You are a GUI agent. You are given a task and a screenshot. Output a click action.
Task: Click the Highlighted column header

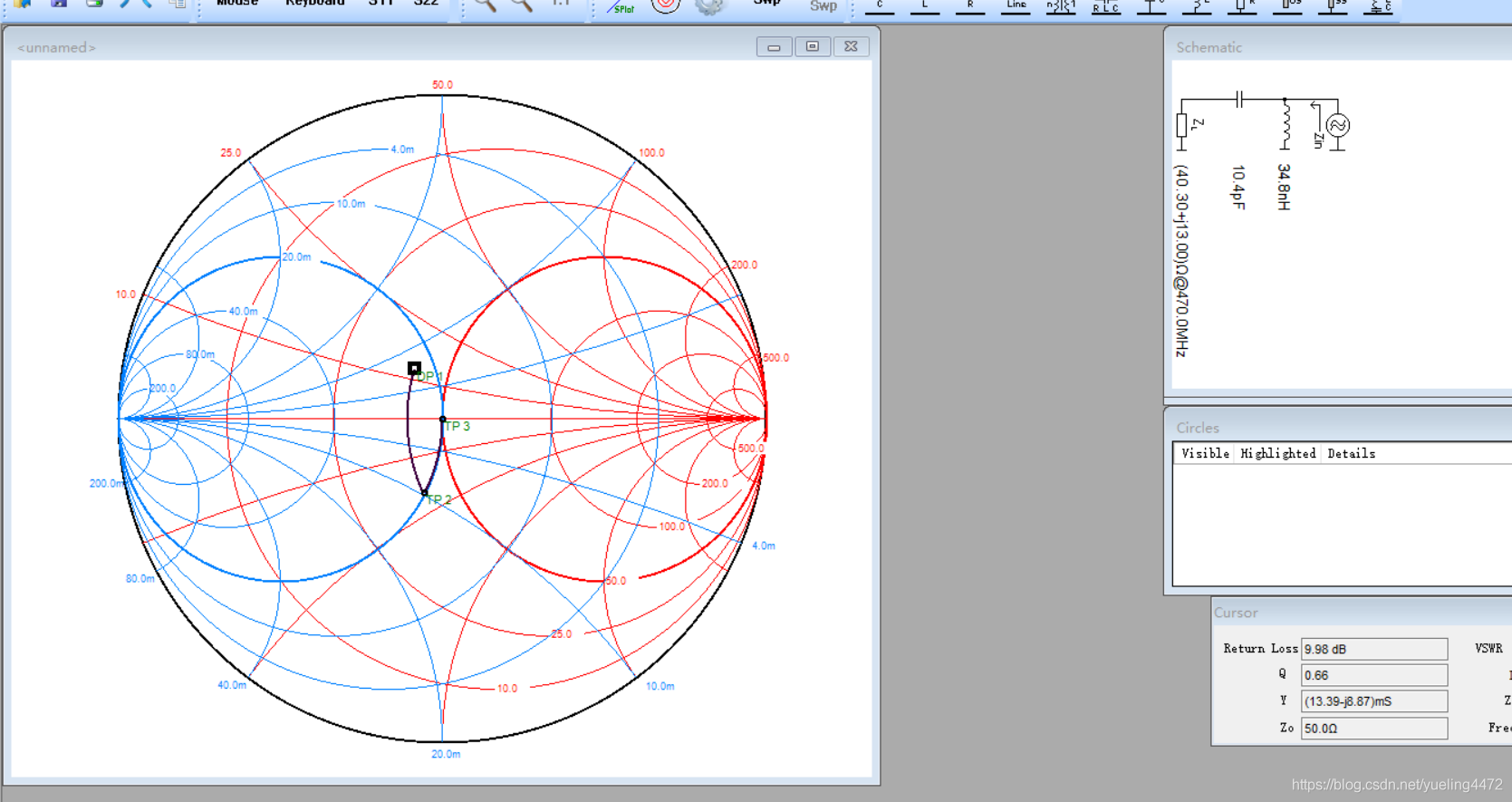[x=1277, y=453]
